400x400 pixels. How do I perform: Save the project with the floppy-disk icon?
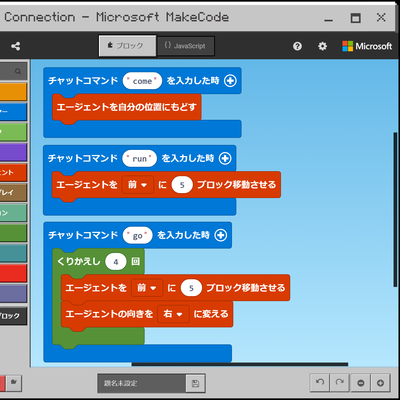pyautogui.click(x=196, y=383)
